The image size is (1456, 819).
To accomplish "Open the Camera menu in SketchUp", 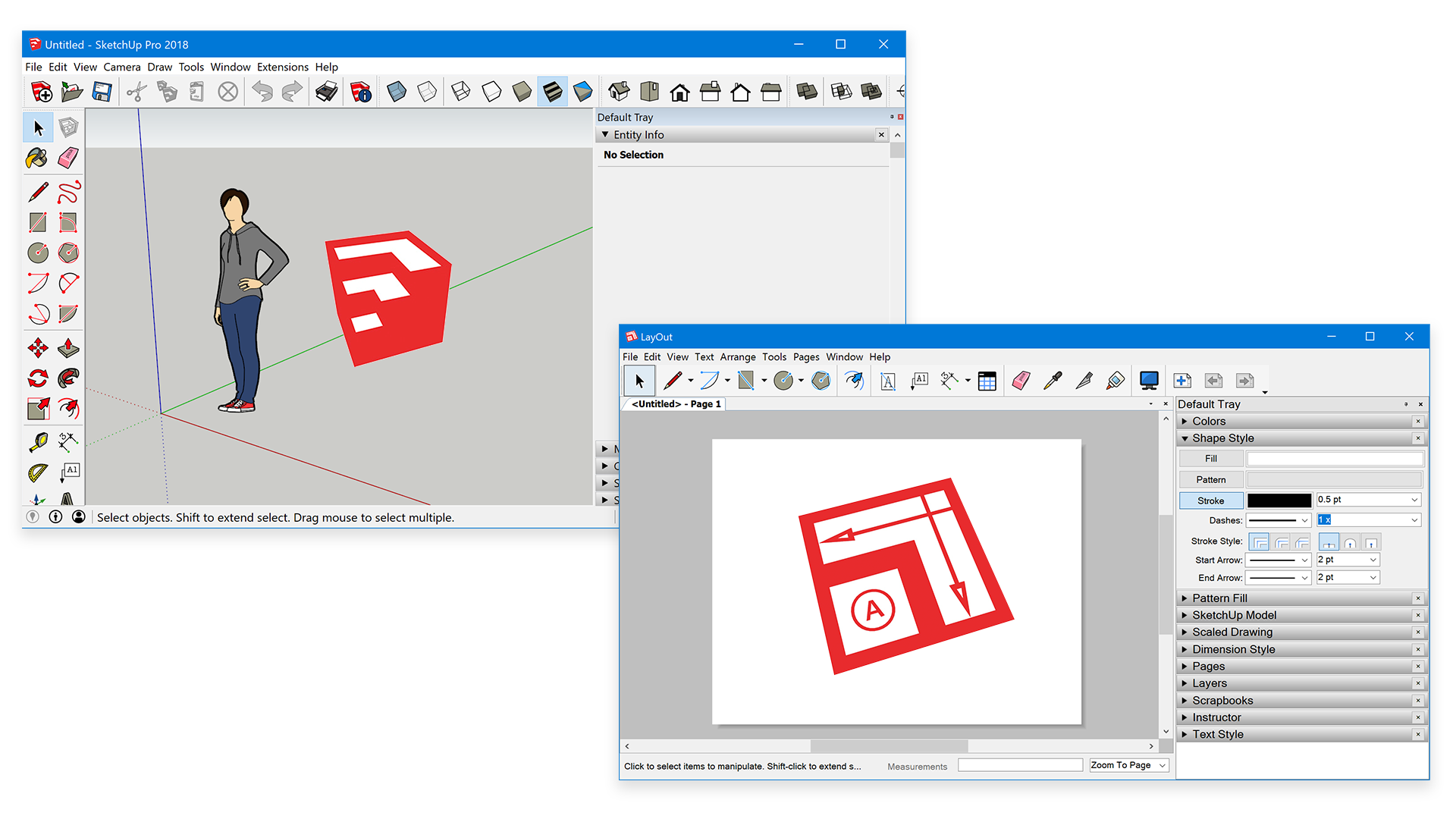I will [x=121, y=67].
